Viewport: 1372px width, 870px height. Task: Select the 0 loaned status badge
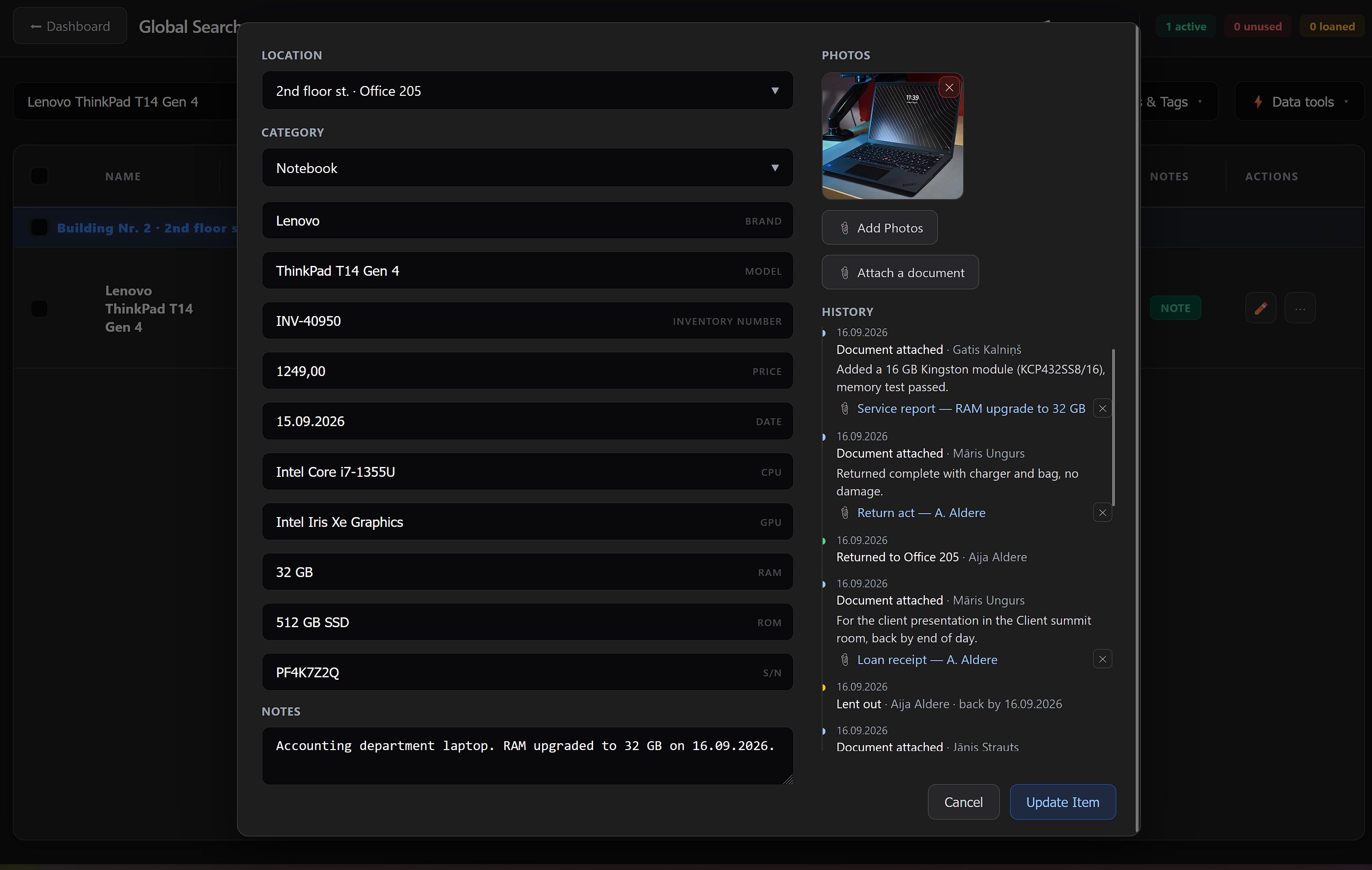pos(1332,27)
